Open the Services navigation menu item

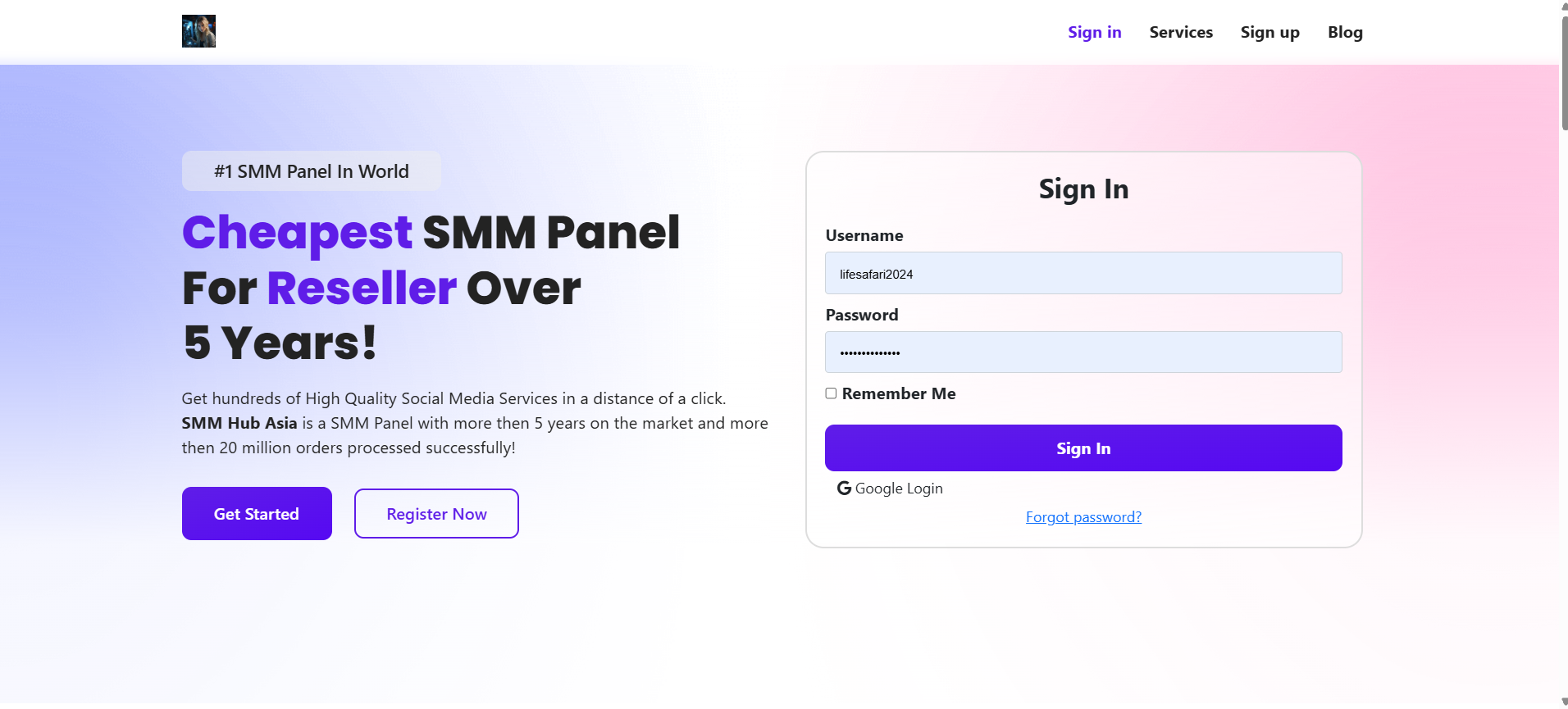[1181, 32]
